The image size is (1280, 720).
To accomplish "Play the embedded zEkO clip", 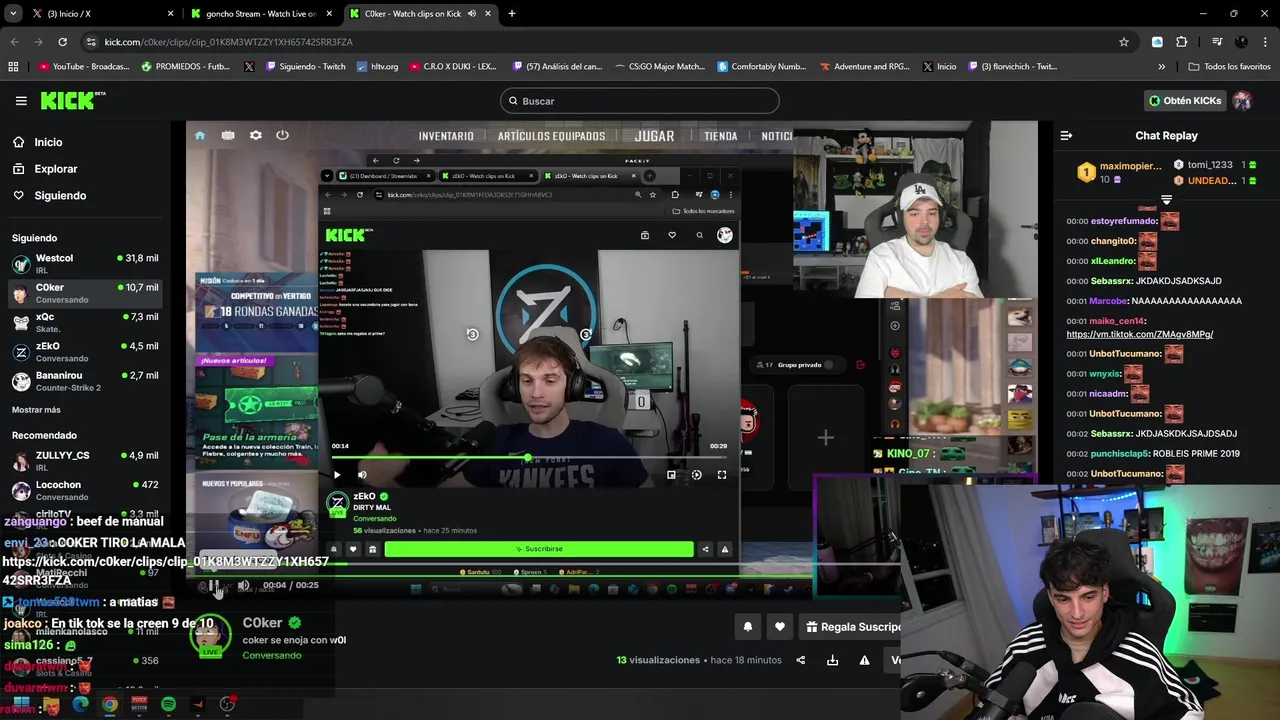I will point(337,475).
